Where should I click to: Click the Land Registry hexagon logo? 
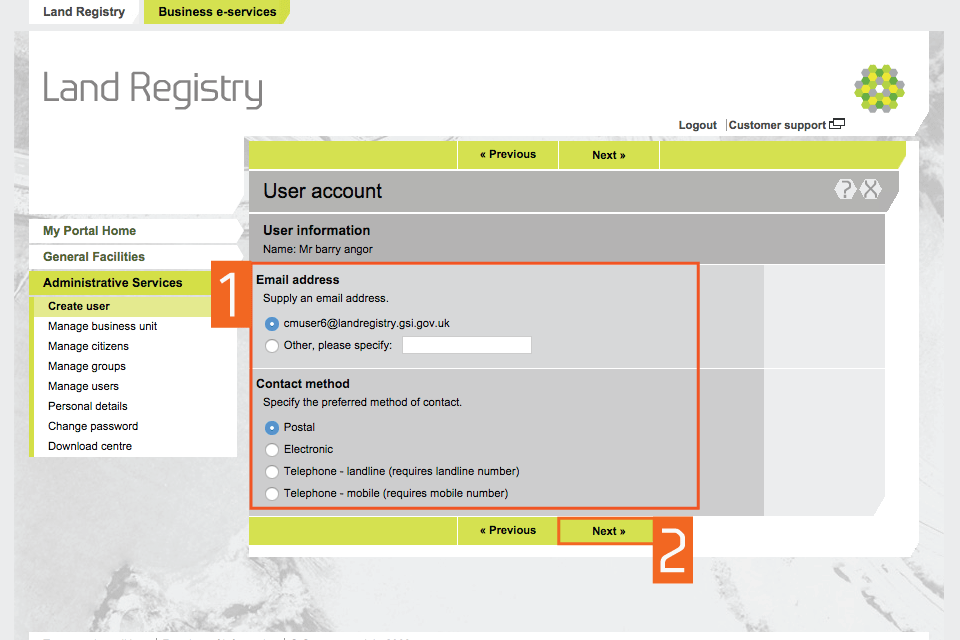coord(880,88)
